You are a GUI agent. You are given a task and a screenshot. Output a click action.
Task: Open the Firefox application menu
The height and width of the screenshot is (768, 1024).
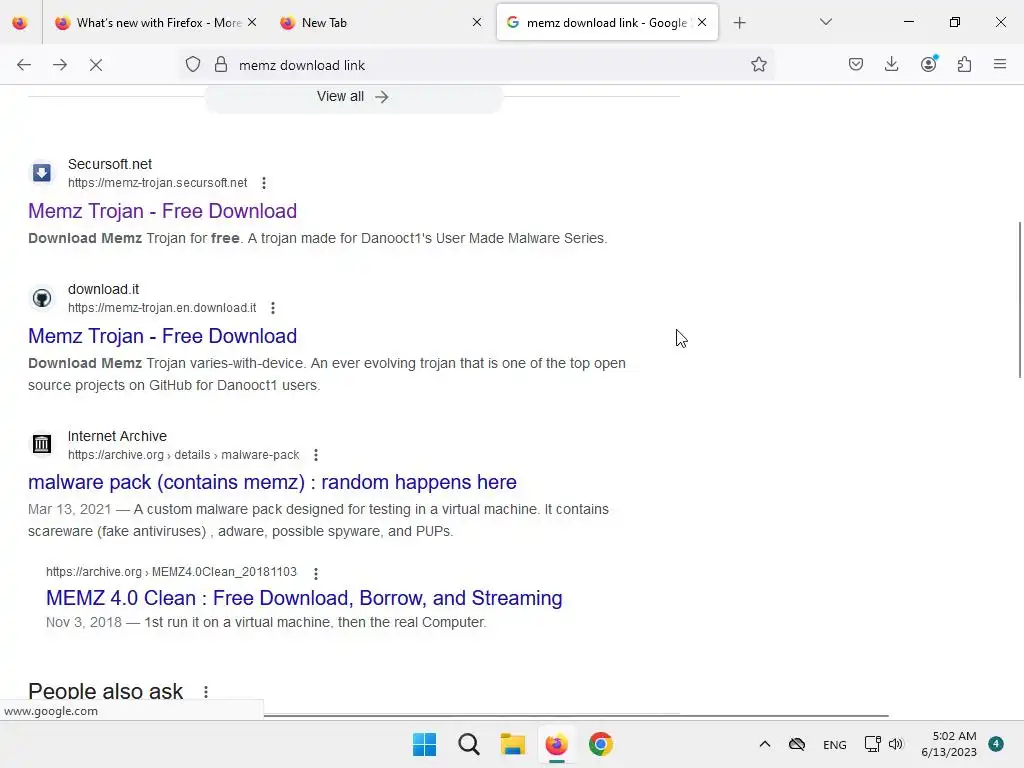point(1000,64)
